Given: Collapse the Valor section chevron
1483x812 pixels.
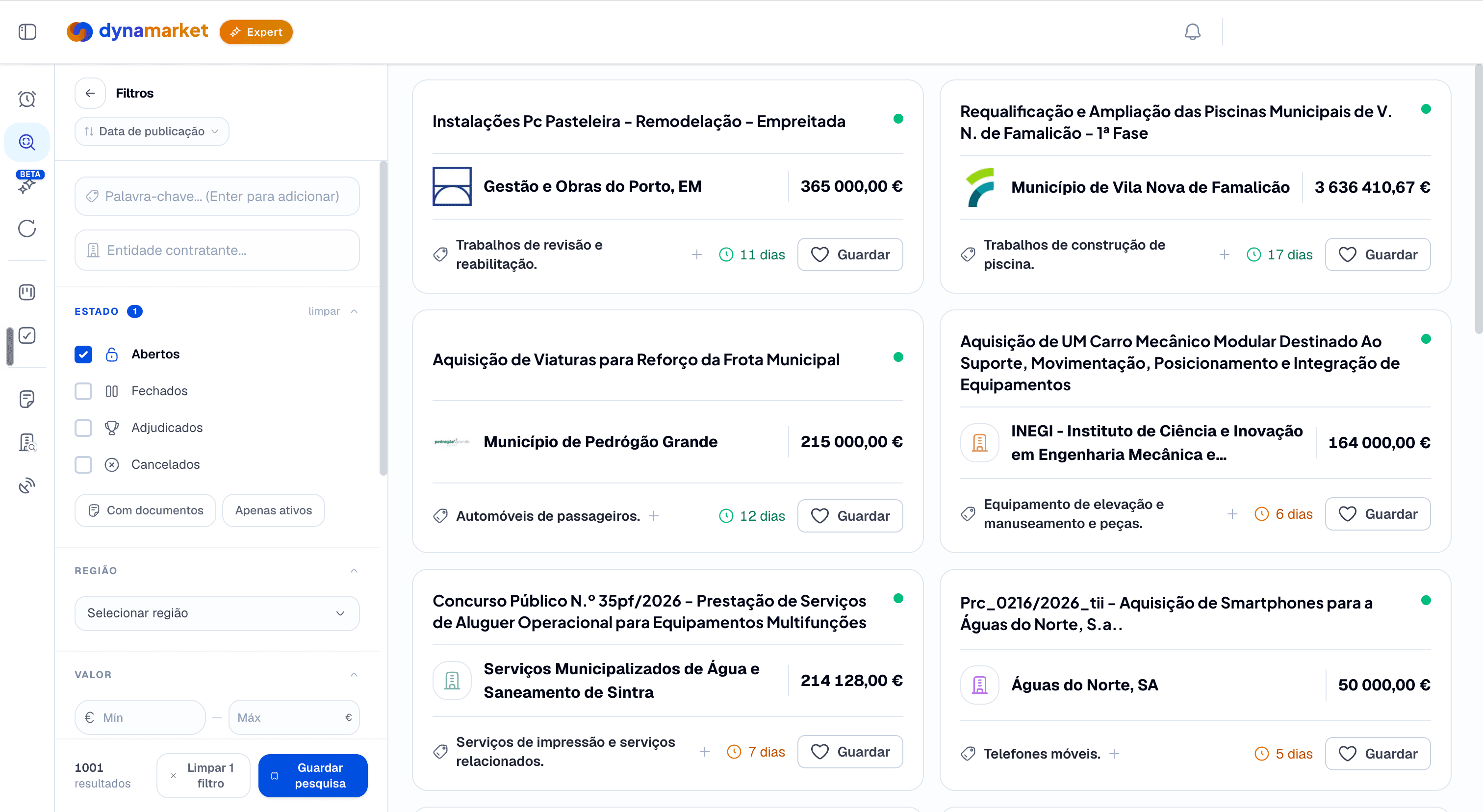Looking at the screenshot, I should (x=354, y=675).
